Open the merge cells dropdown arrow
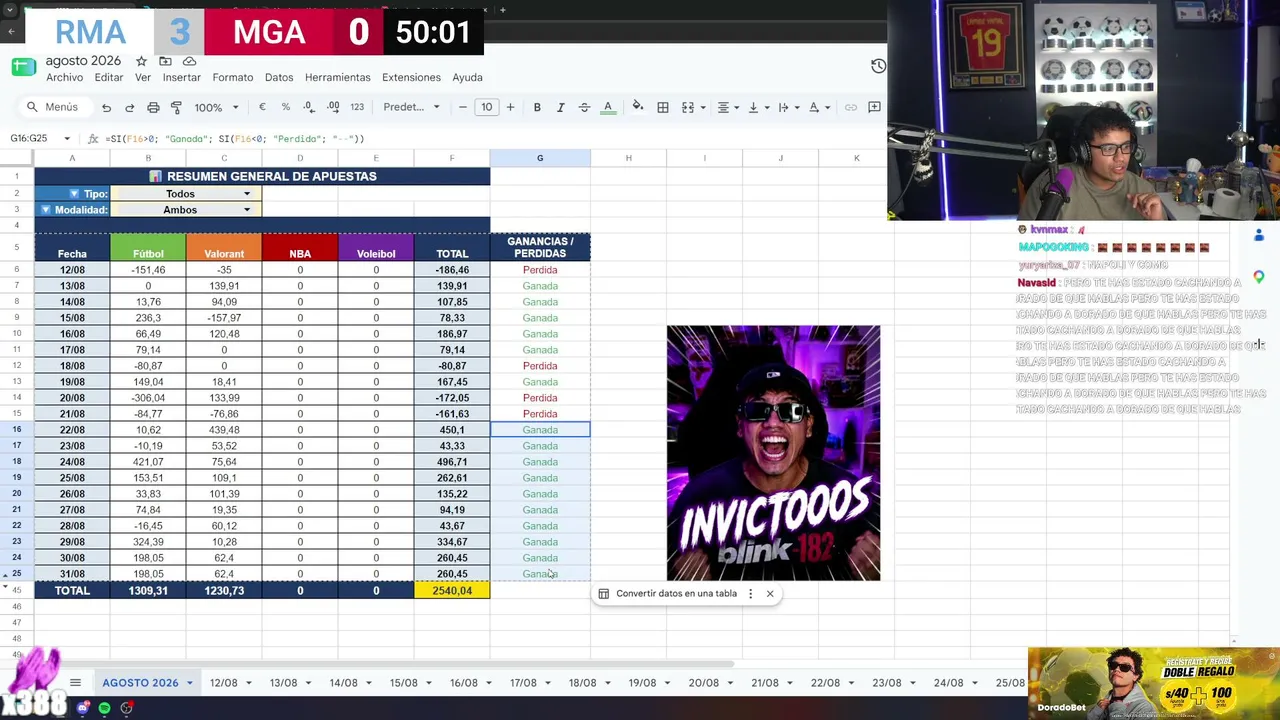Screen dimensions: 1280x720 pos(703,108)
